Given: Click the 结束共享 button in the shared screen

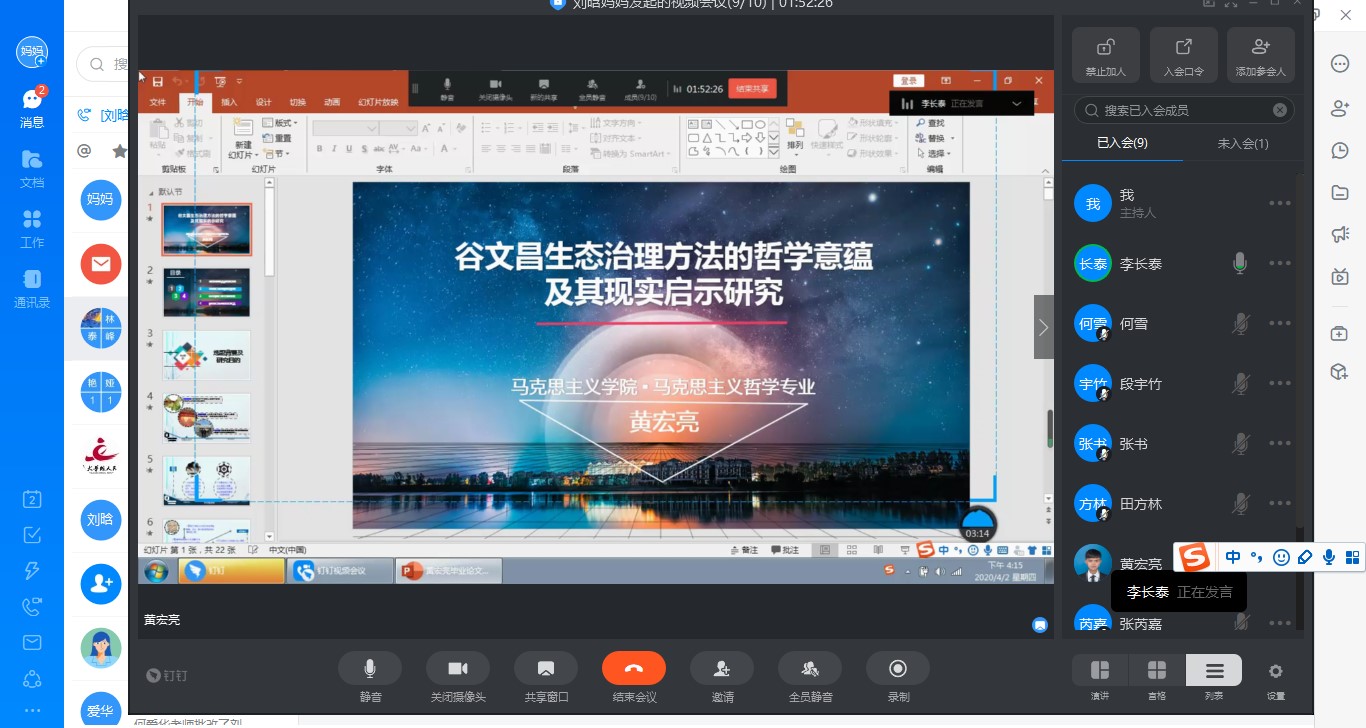Looking at the screenshot, I should pyautogui.click(x=752, y=89).
